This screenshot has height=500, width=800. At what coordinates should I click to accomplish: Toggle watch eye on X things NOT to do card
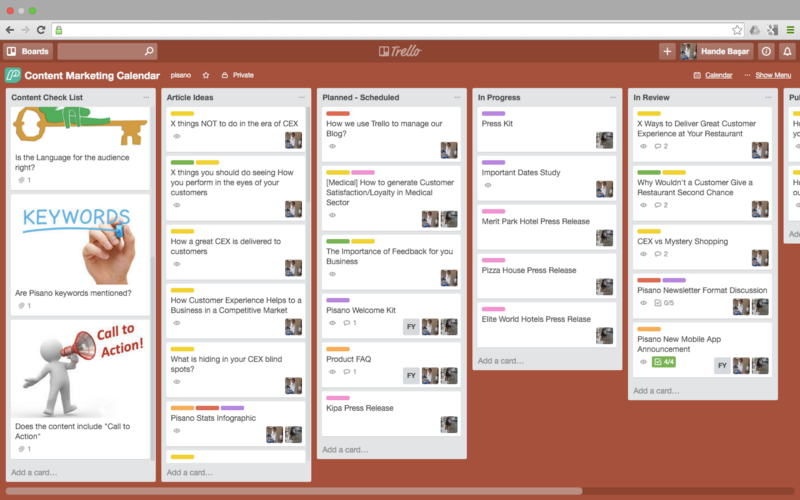point(177,136)
